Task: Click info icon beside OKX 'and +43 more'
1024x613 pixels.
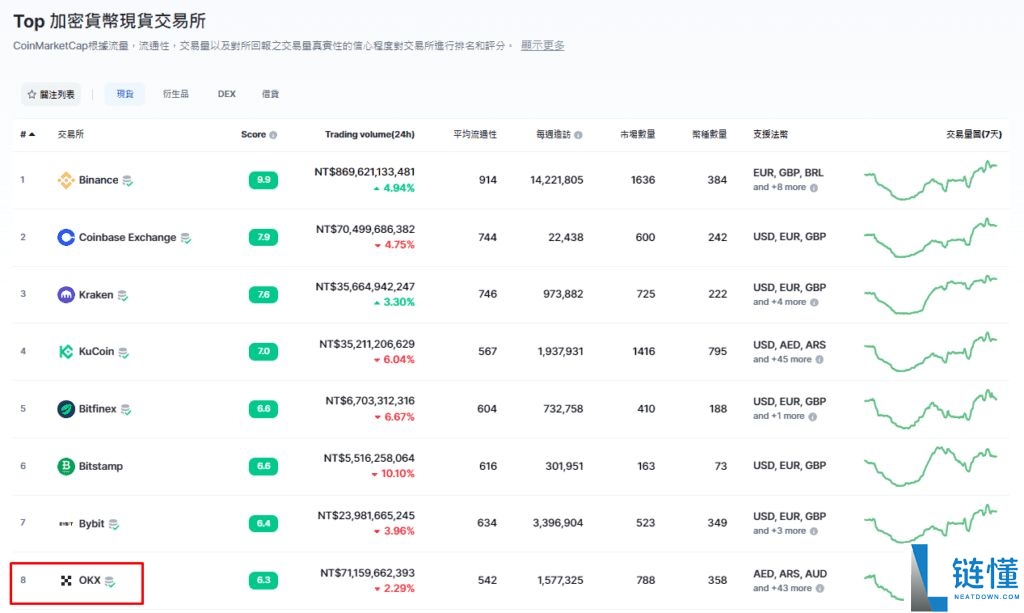Action: [x=820, y=588]
